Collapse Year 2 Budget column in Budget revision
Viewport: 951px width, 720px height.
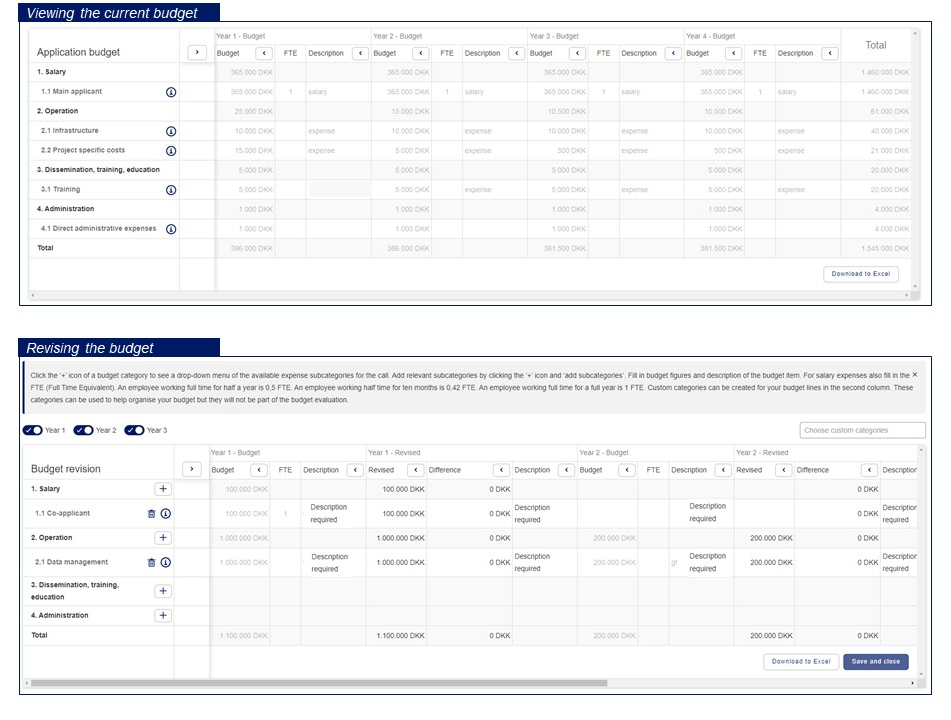point(627,470)
